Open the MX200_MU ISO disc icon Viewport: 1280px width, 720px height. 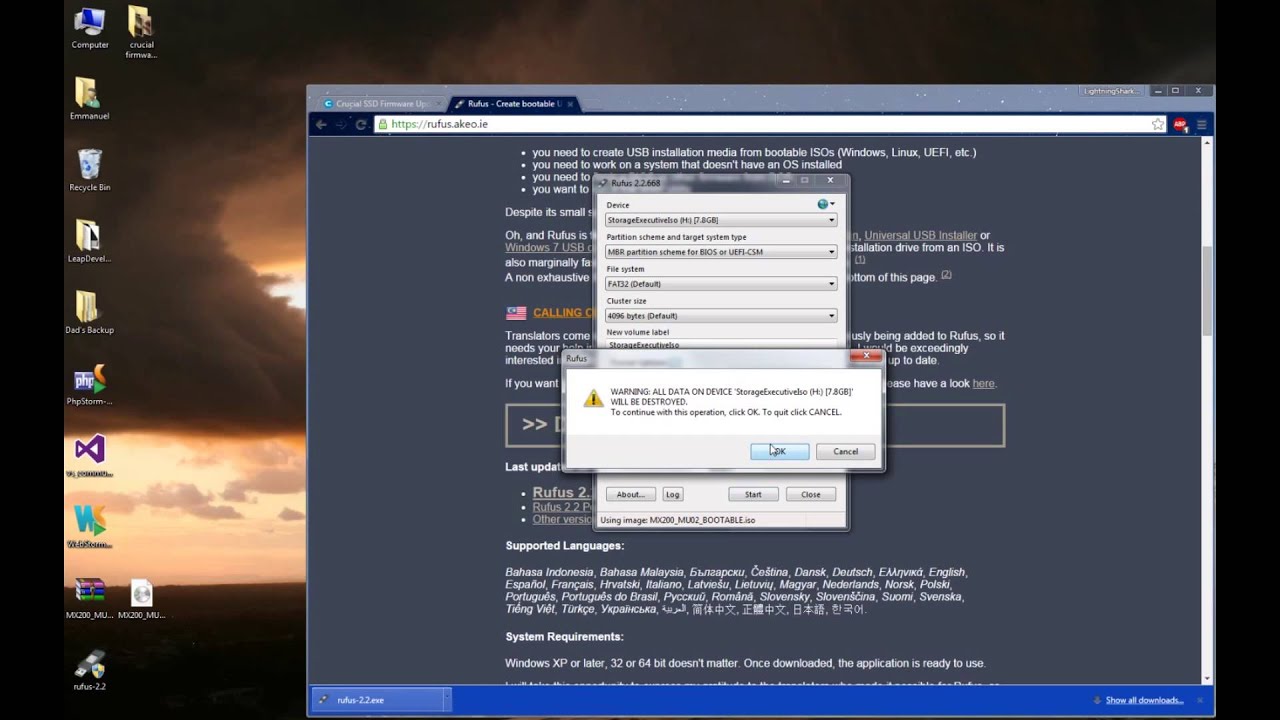[x=141, y=598]
